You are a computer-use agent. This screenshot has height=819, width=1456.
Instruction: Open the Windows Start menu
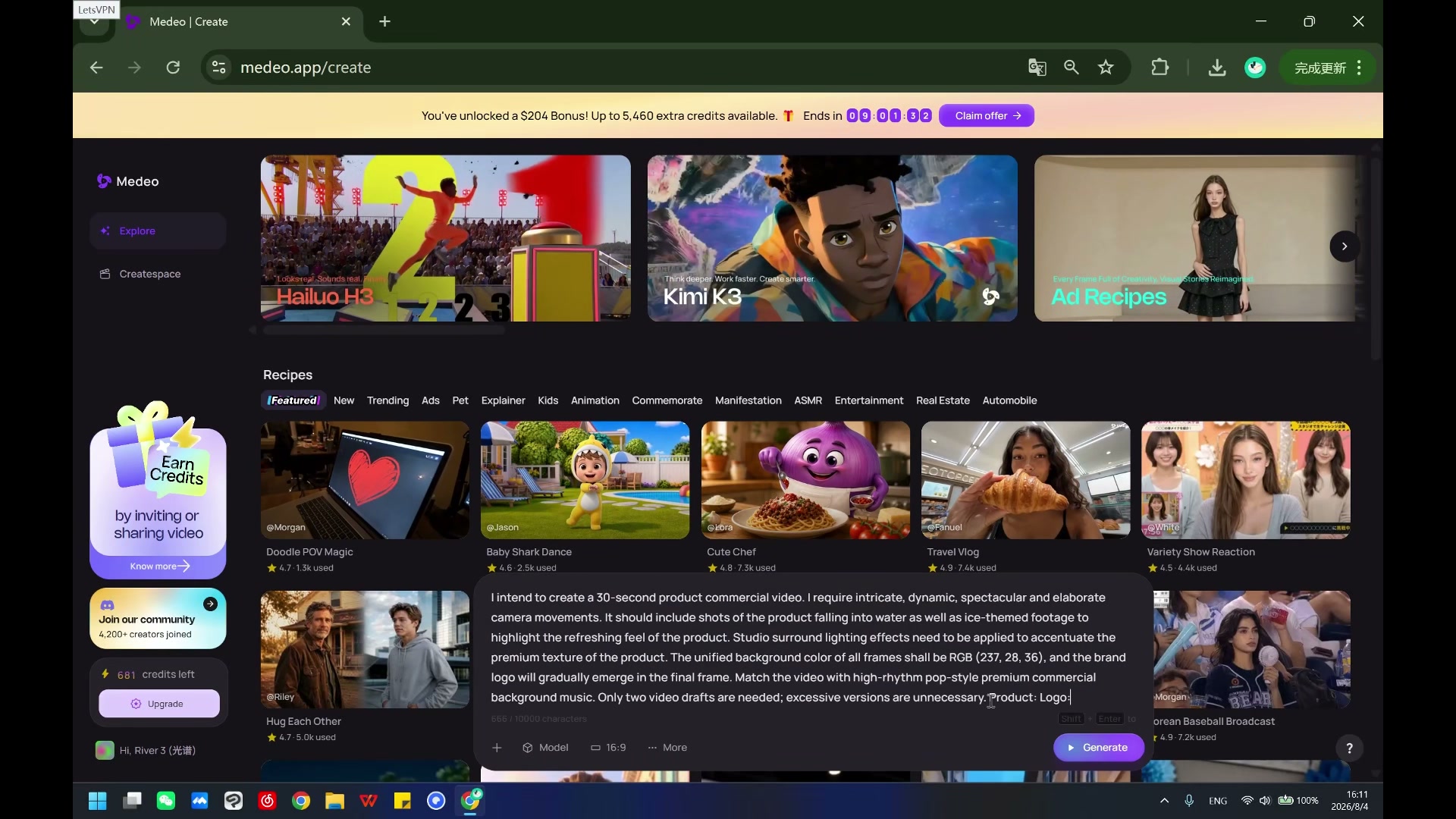[98, 801]
